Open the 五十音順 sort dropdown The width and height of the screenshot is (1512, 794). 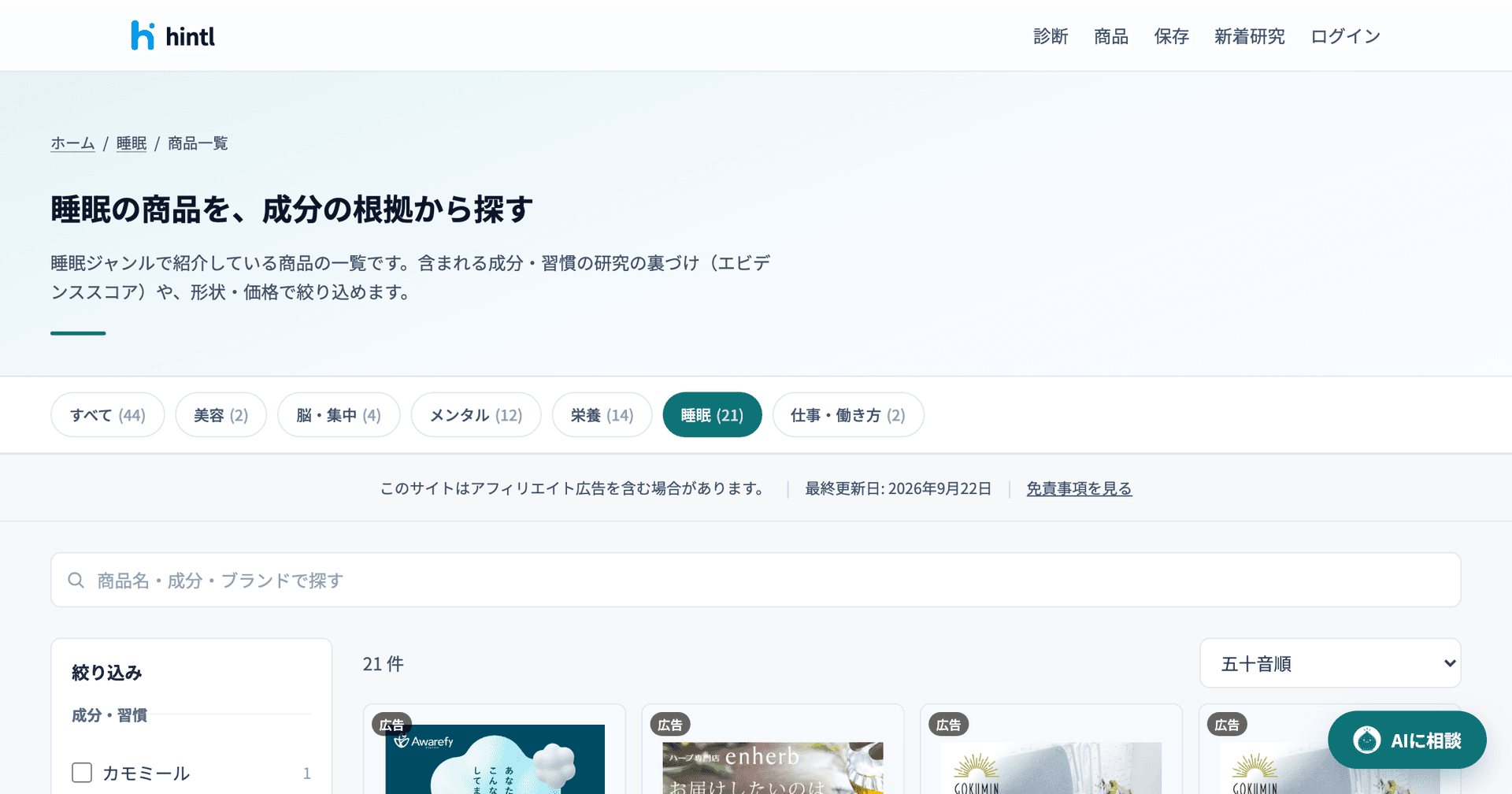click(x=1330, y=663)
